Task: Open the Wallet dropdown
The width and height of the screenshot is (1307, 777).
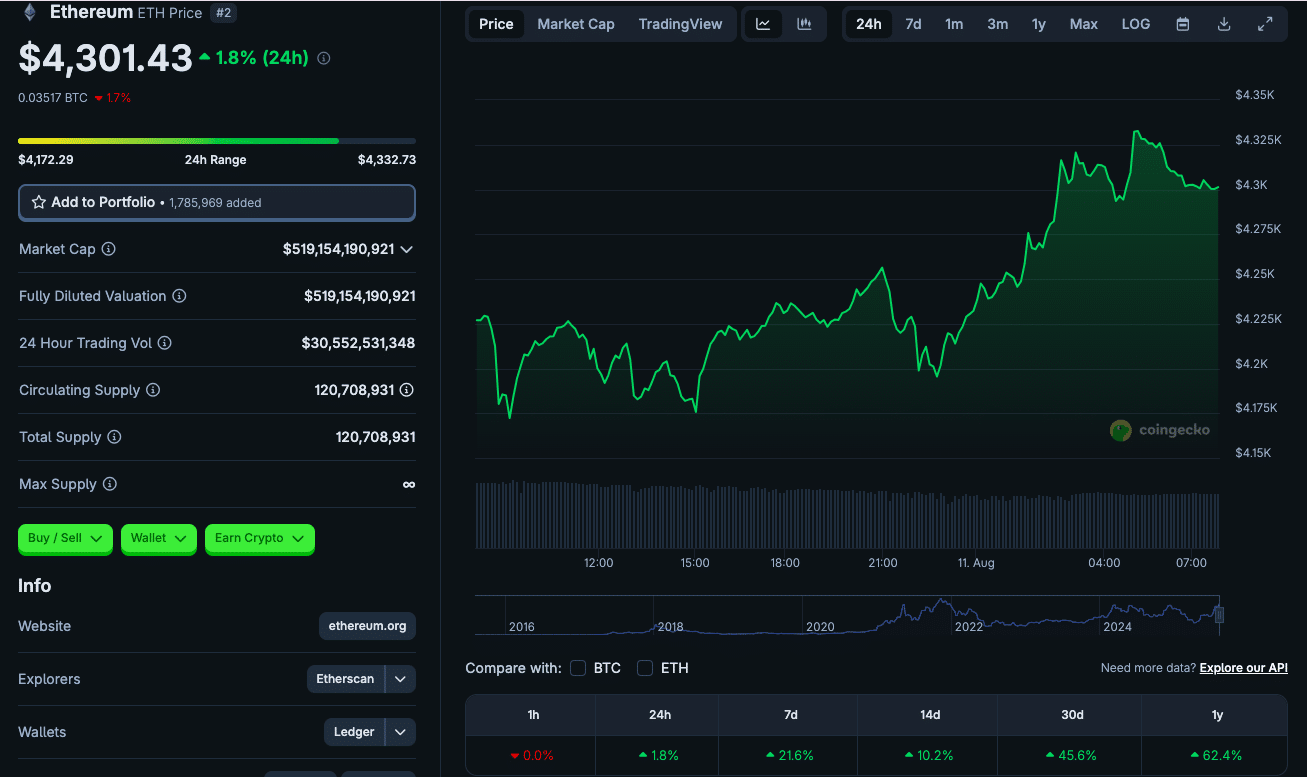Action: [x=159, y=538]
